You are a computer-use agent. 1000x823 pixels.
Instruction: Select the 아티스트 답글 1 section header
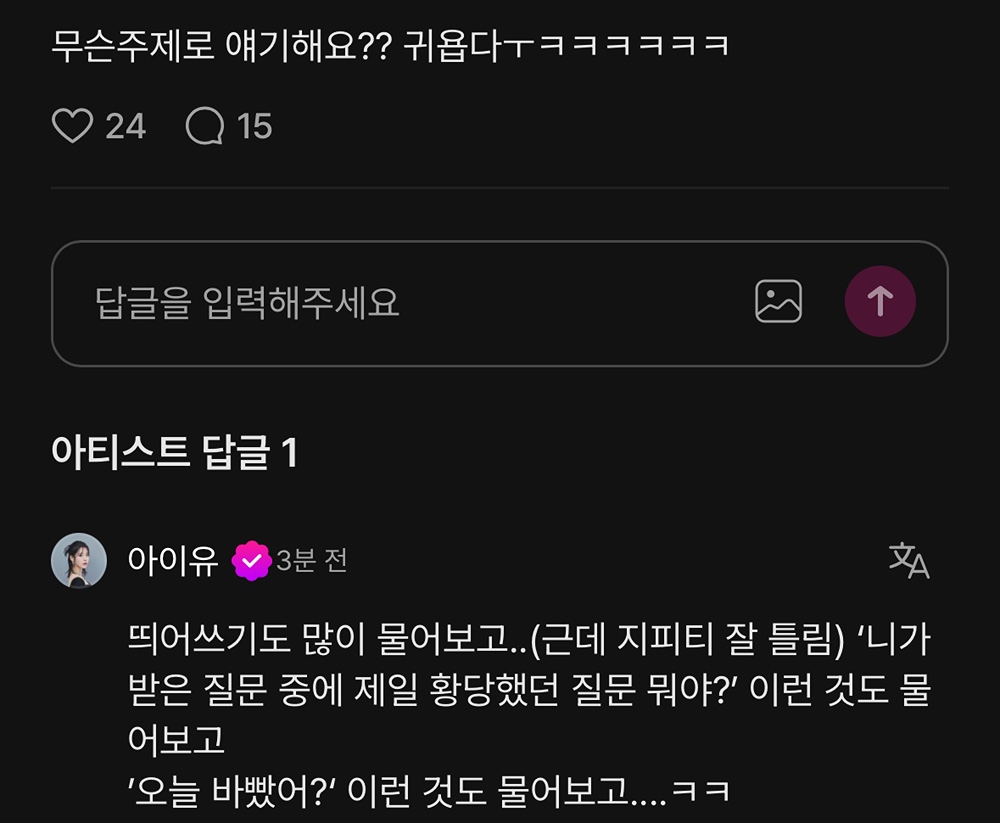174,452
